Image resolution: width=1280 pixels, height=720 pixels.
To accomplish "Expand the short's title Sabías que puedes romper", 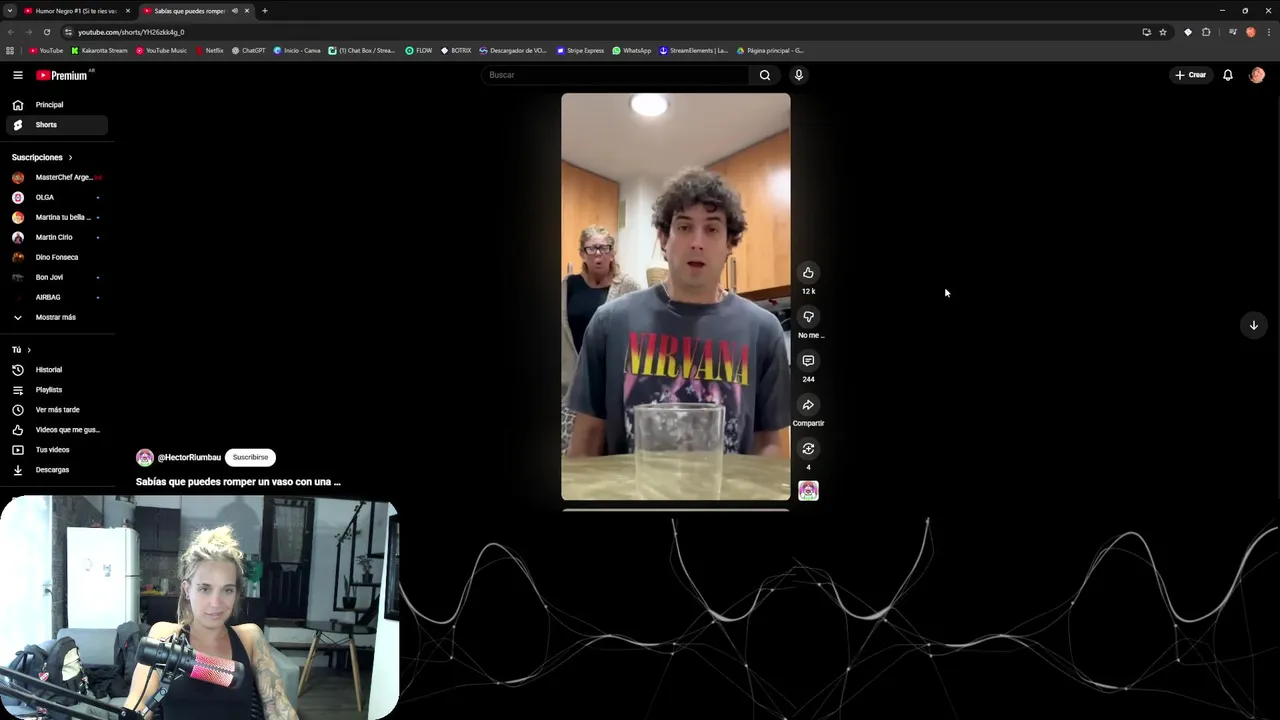I will coord(238,482).
